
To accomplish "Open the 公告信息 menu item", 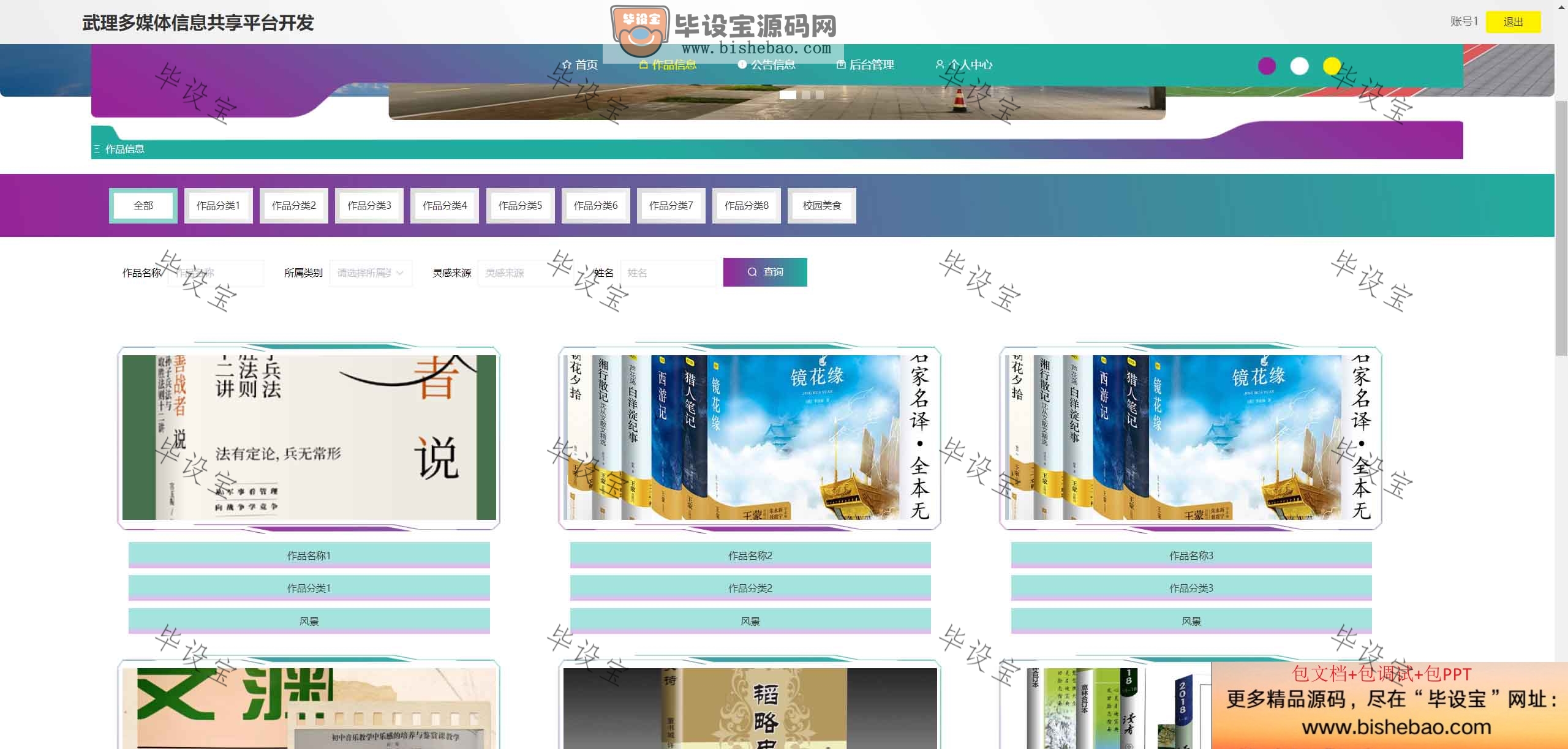I will 766,64.
